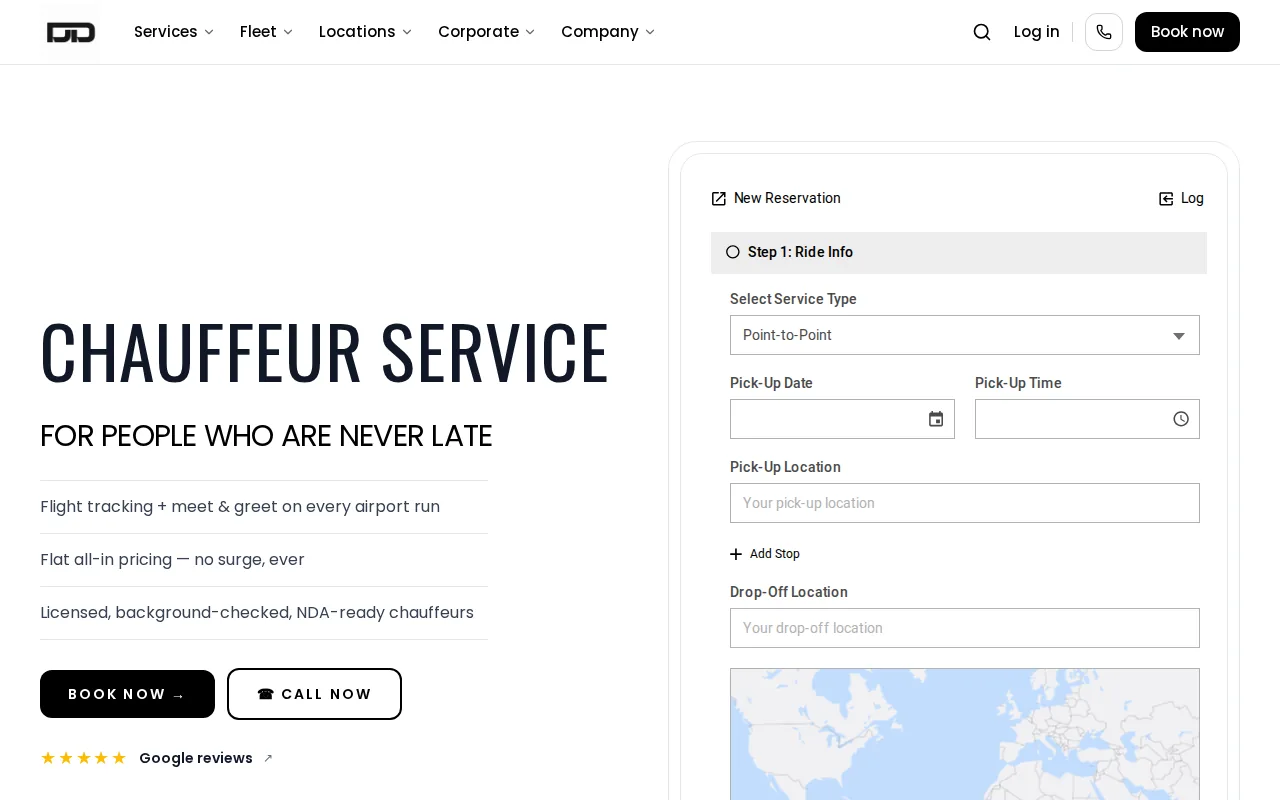Click the header Book now button
This screenshot has height=800, width=1280.
[x=1187, y=32]
